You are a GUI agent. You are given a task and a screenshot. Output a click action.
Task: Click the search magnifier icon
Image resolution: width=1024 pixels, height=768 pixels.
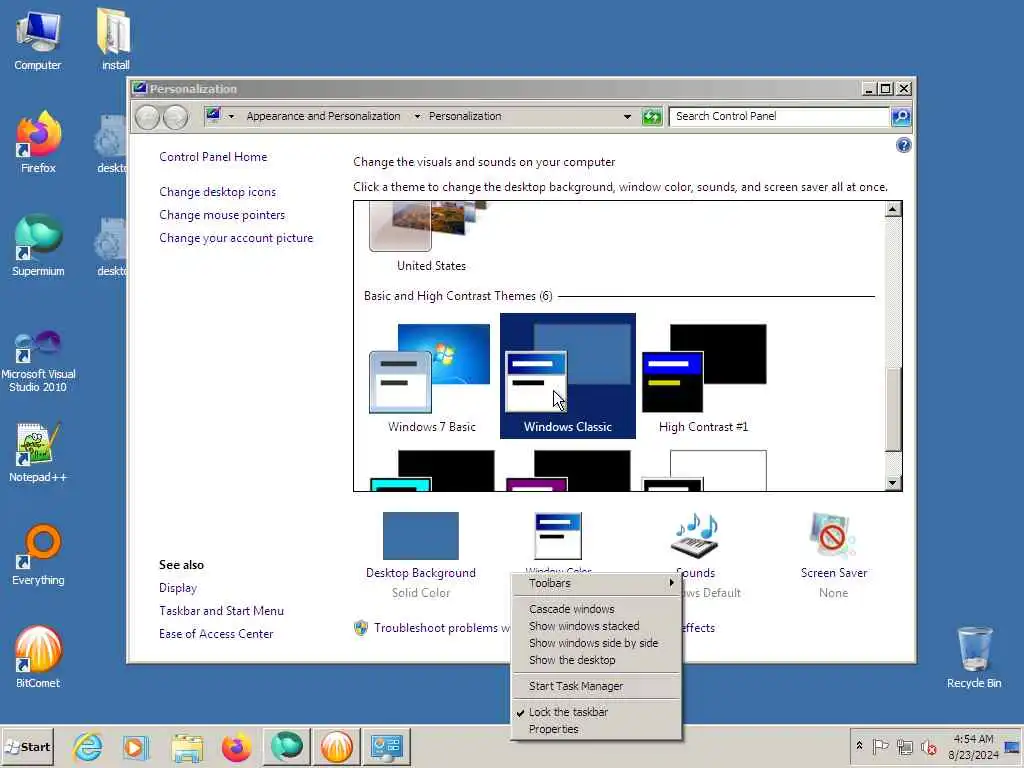click(x=901, y=117)
